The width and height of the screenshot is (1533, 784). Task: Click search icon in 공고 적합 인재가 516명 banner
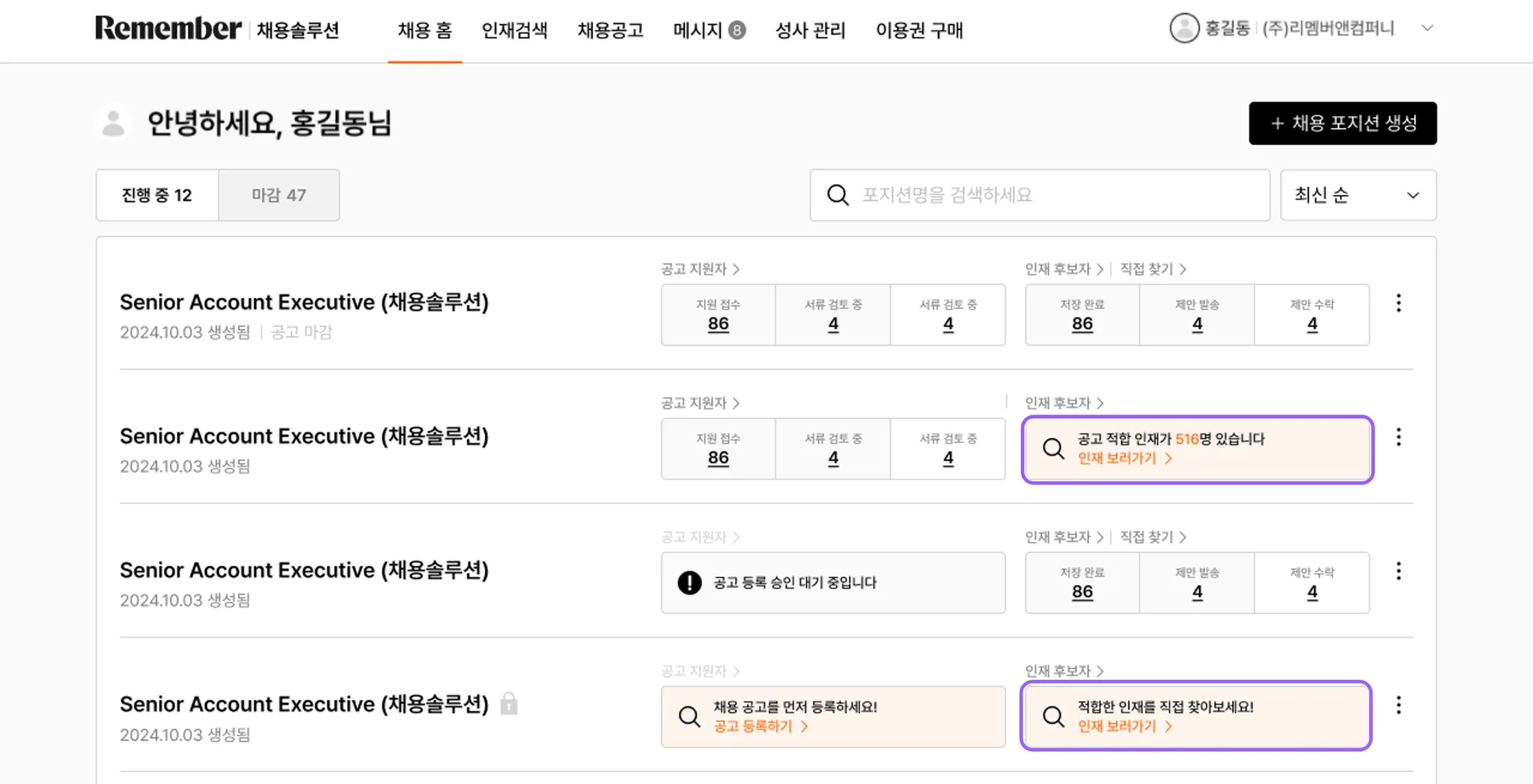[1053, 449]
